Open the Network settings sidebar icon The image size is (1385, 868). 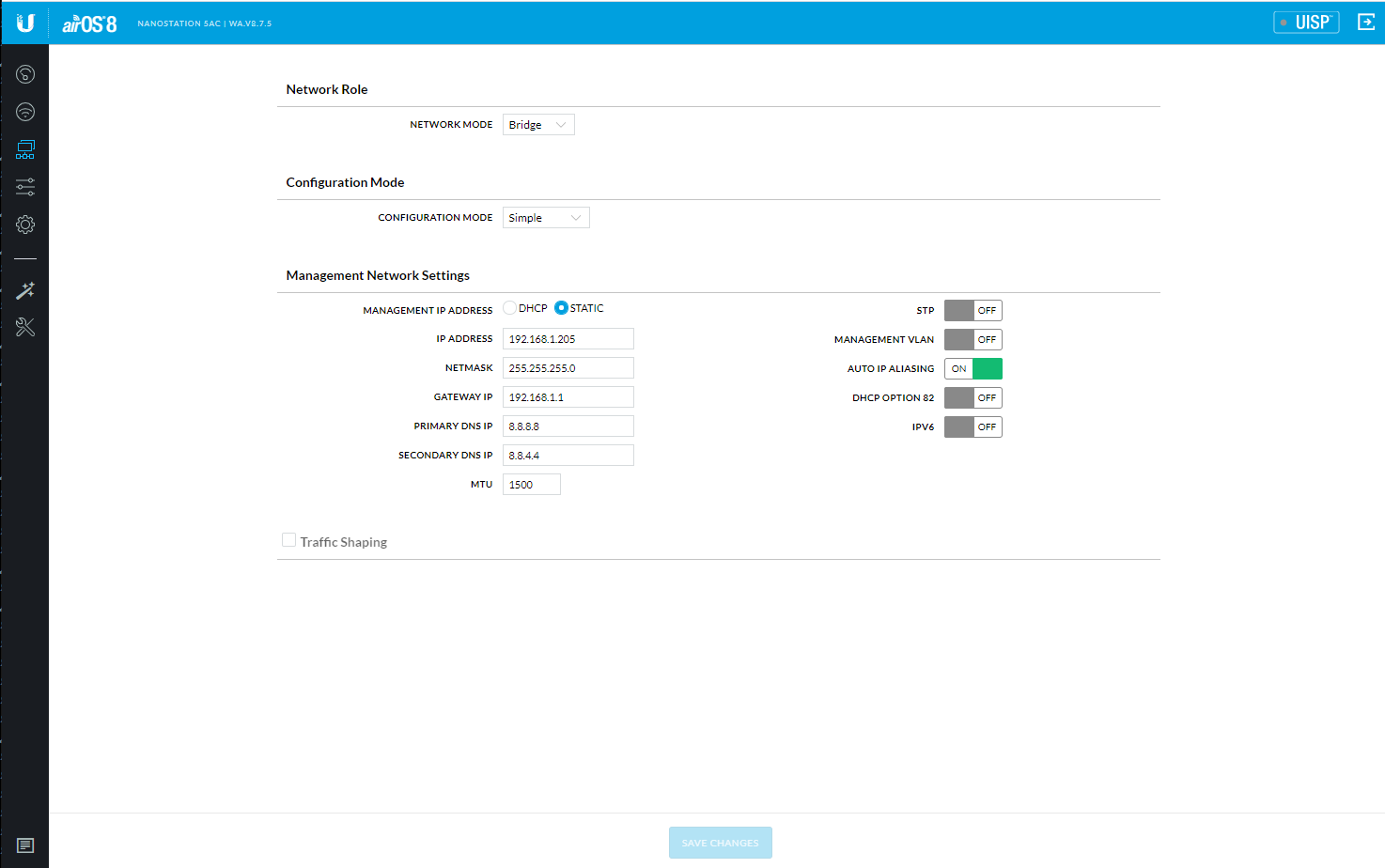(25, 149)
